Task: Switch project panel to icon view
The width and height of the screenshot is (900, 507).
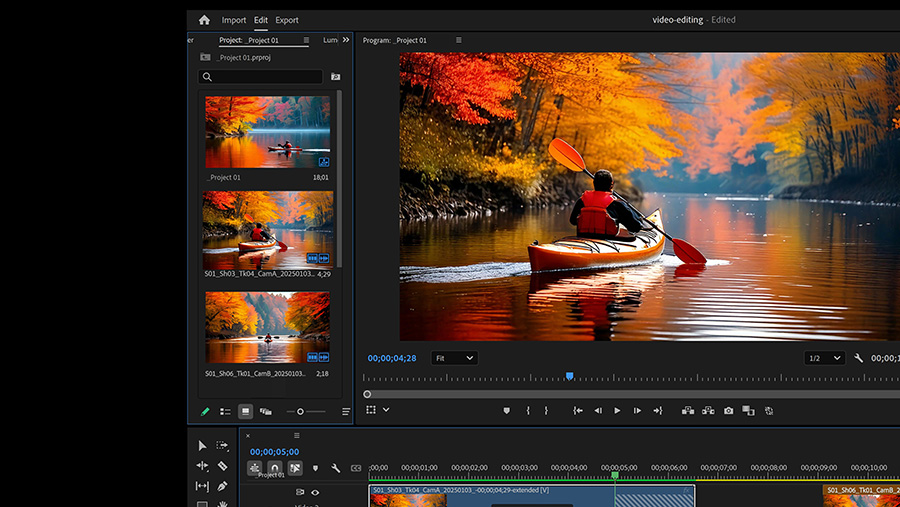Action: point(245,411)
